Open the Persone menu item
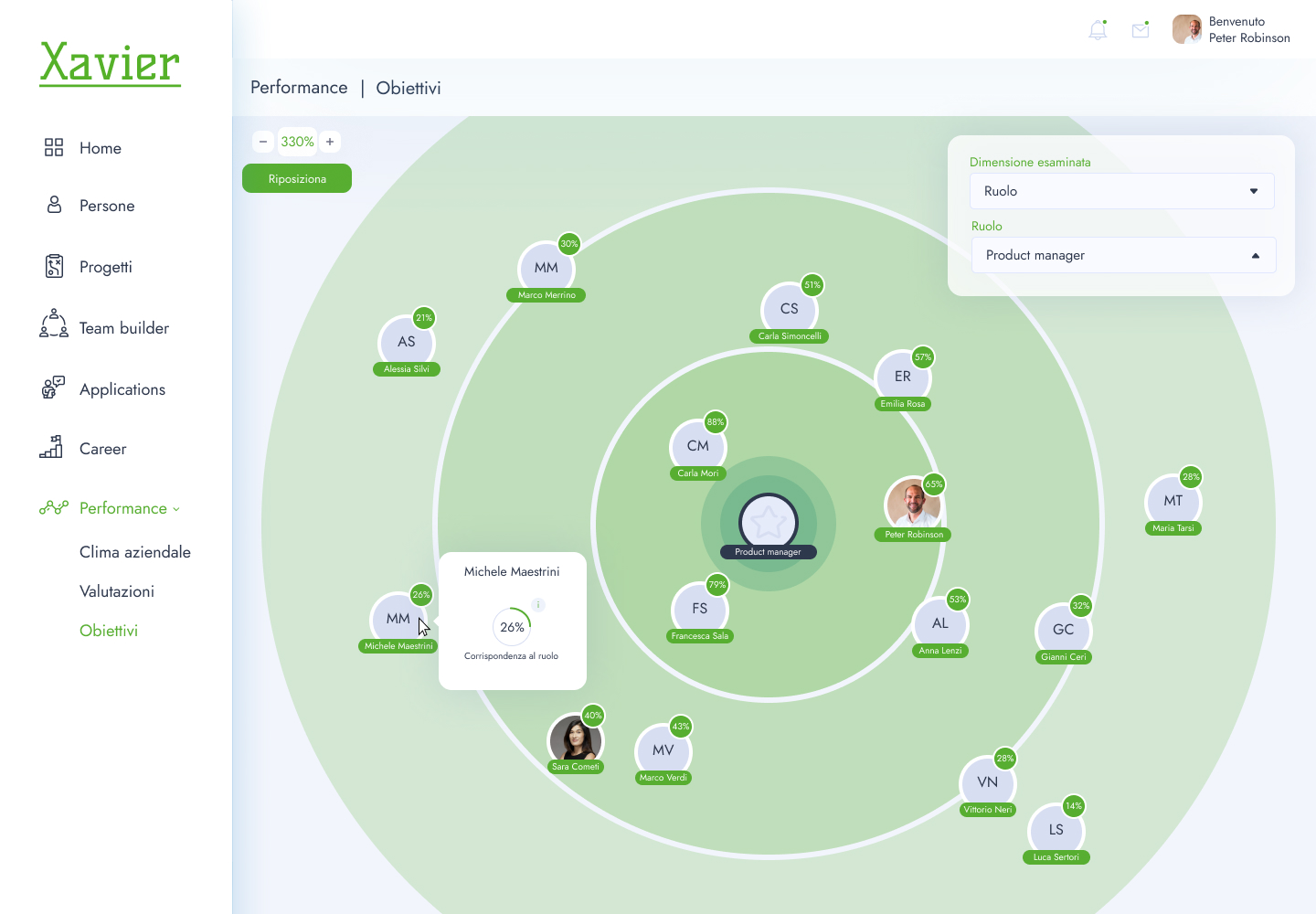This screenshot has height=914, width=1316. (x=107, y=206)
